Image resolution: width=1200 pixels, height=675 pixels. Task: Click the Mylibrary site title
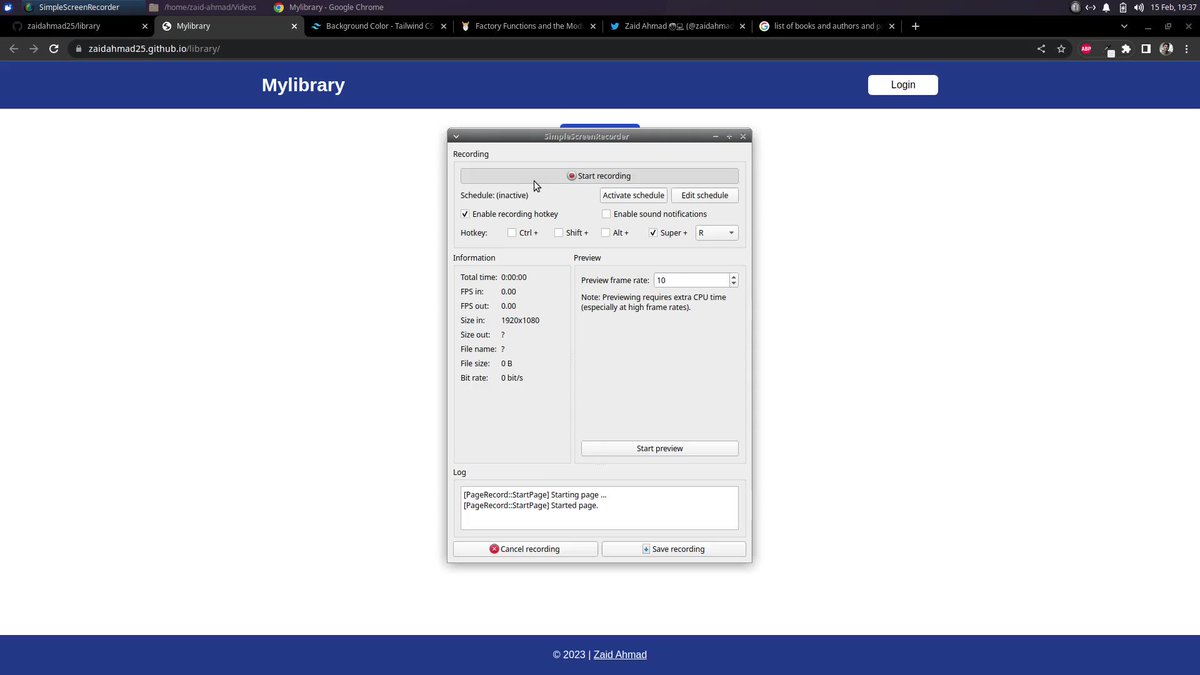303,85
